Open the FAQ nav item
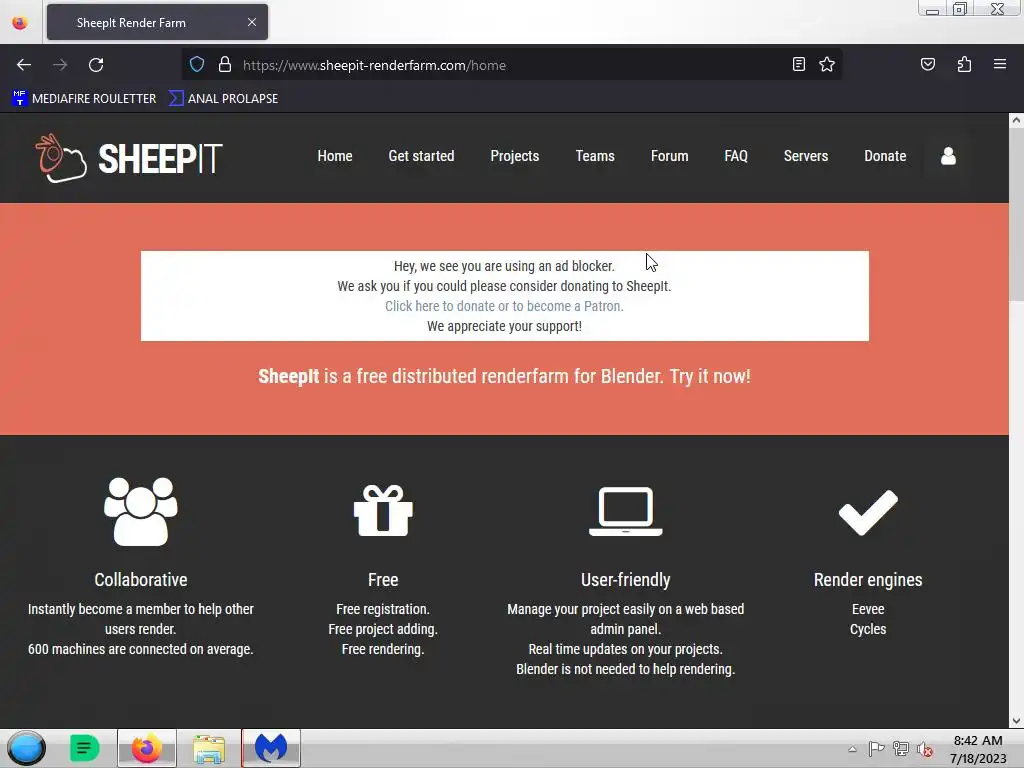Screen dimensions: 1024x768 736,156
